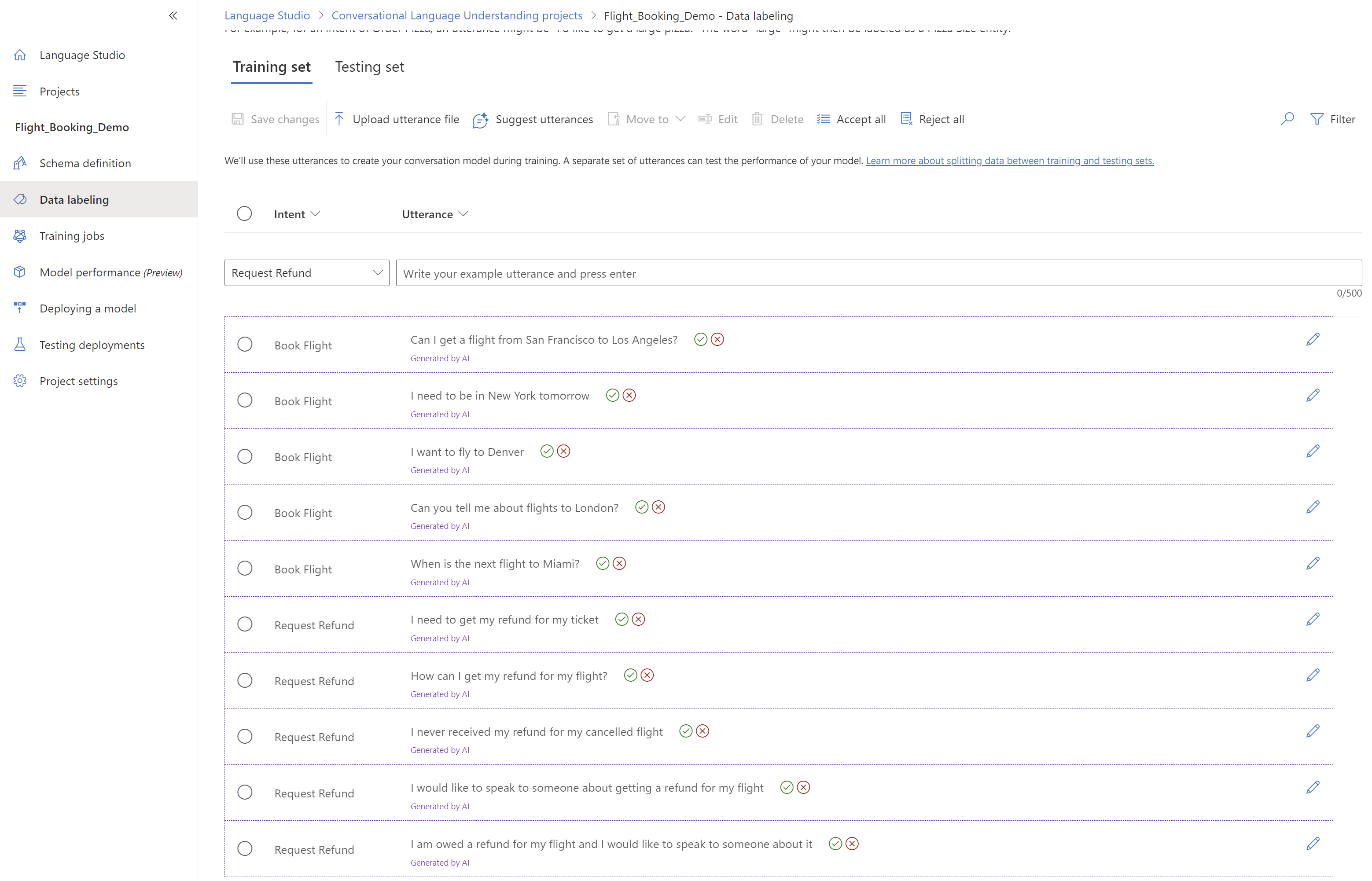Edit the 'When is the next flight to Miami?' utterance
Screen dimensions: 1372x881
tap(1313, 563)
